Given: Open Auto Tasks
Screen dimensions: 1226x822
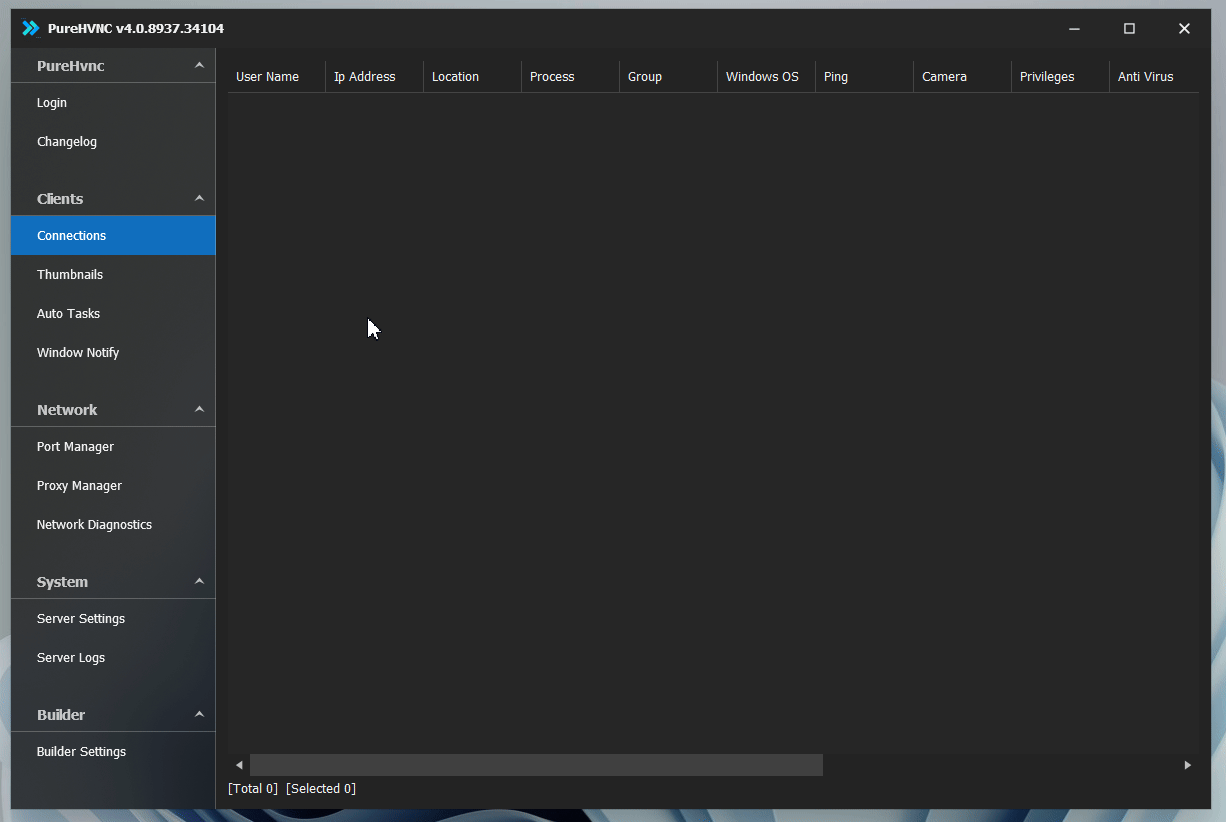Looking at the screenshot, I should tap(113, 314).
